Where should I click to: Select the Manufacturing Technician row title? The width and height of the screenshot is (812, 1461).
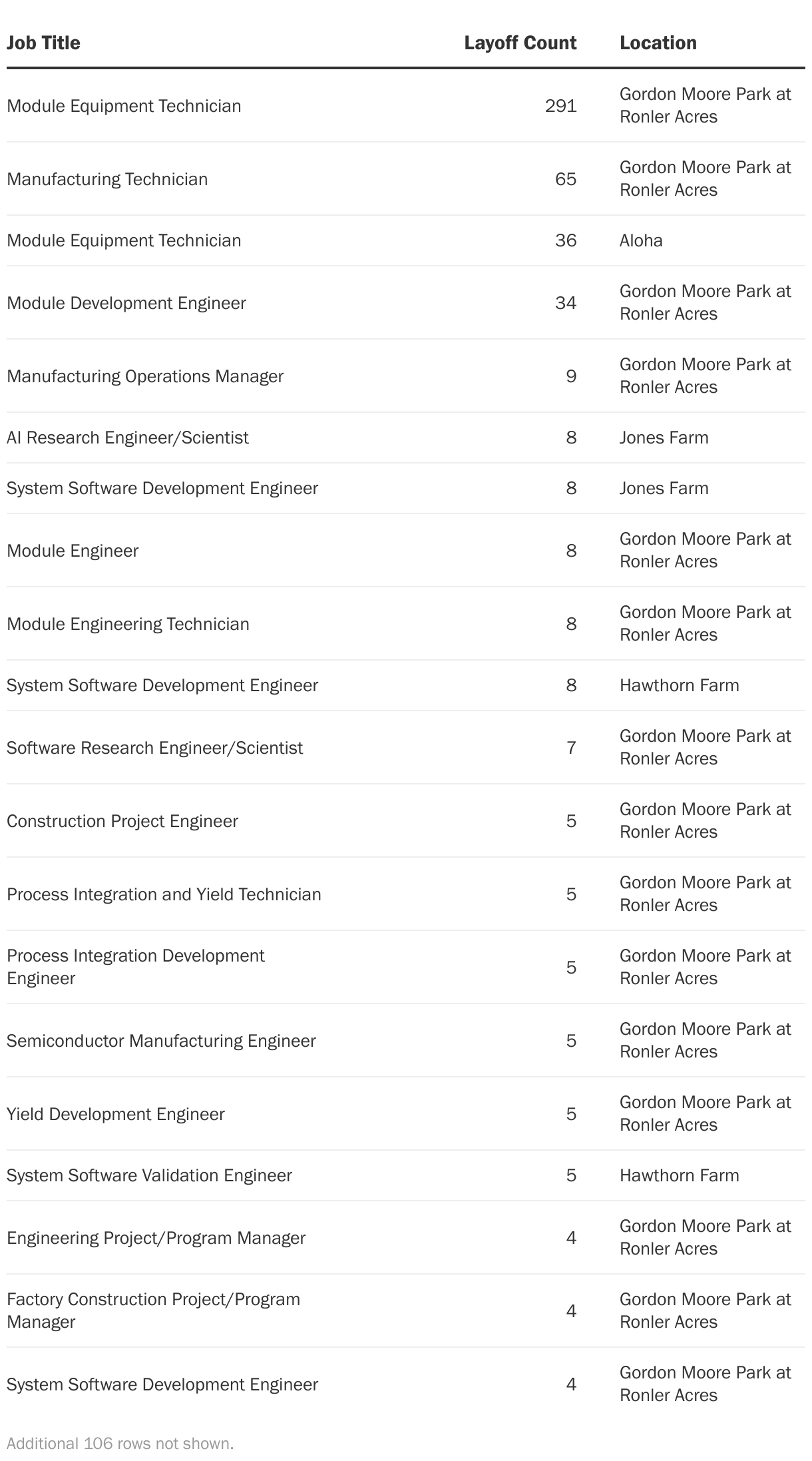click(x=107, y=179)
